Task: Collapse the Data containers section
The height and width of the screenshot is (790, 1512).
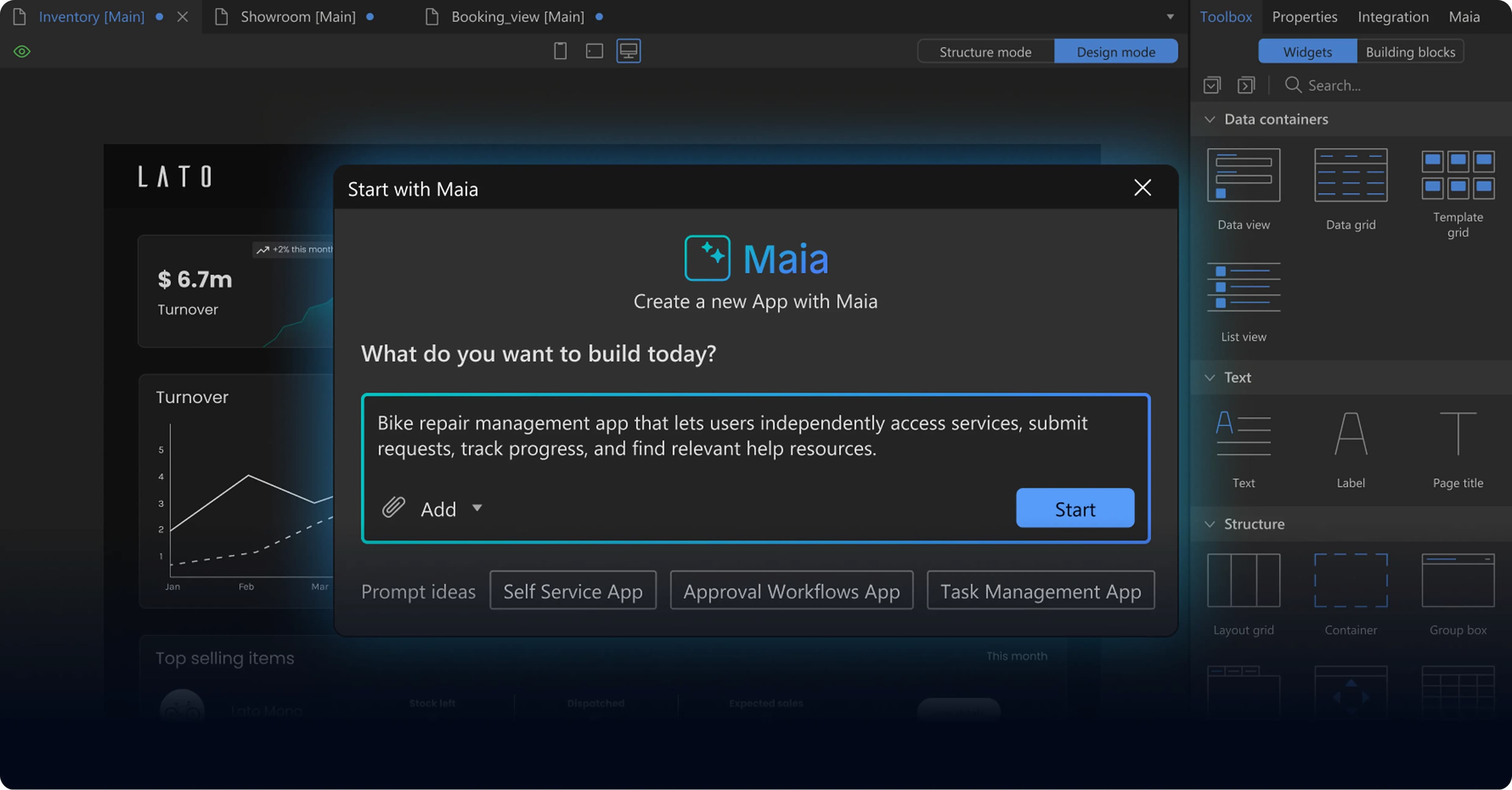Action: tap(1210, 119)
